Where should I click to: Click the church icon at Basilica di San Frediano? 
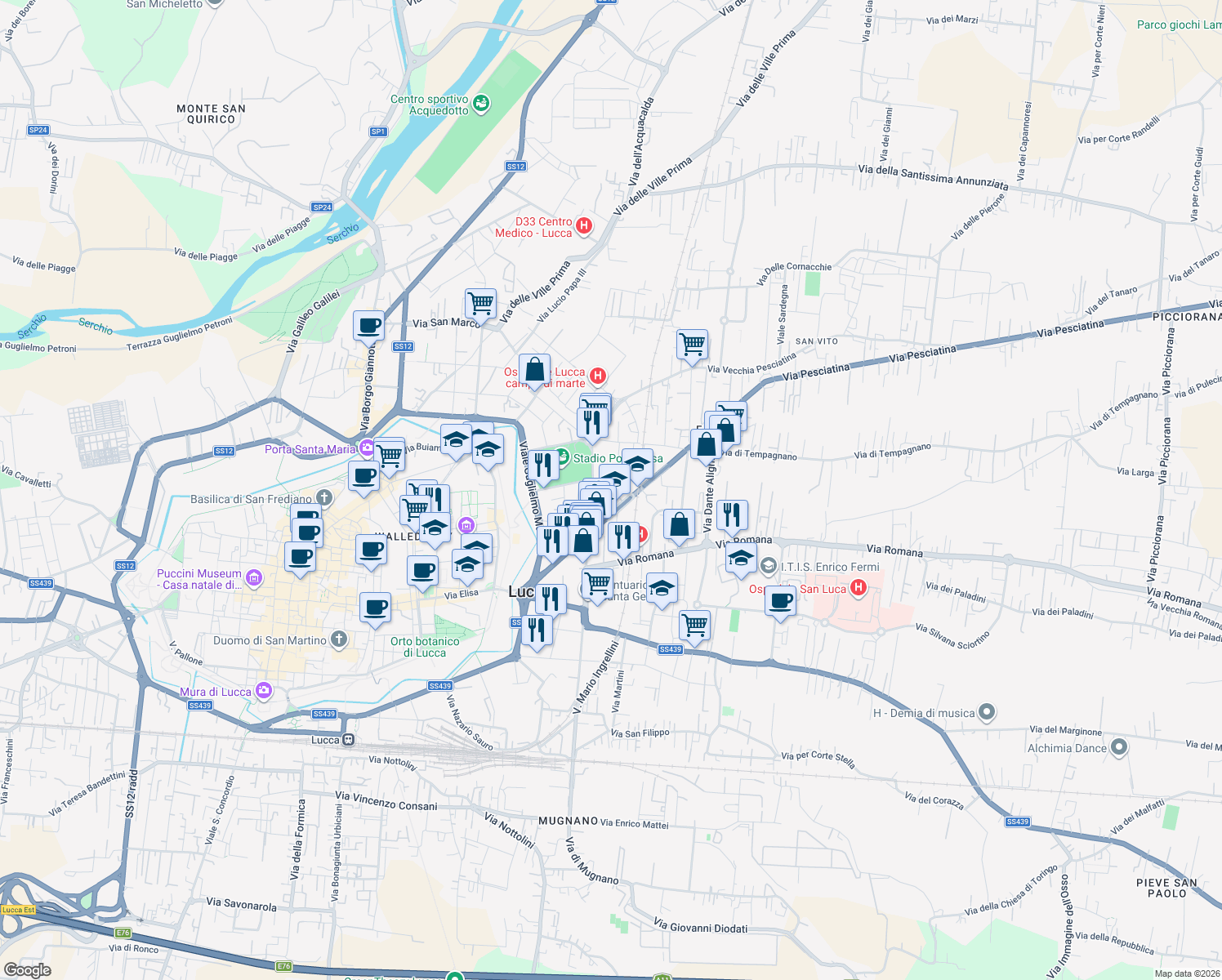coord(323,498)
